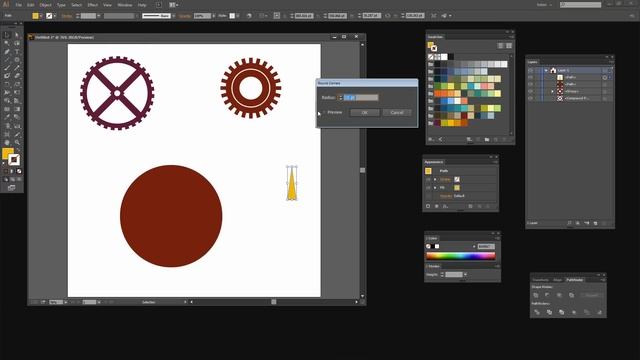Click the hex color field in Color panel
640x360 pixels.
[486, 247]
